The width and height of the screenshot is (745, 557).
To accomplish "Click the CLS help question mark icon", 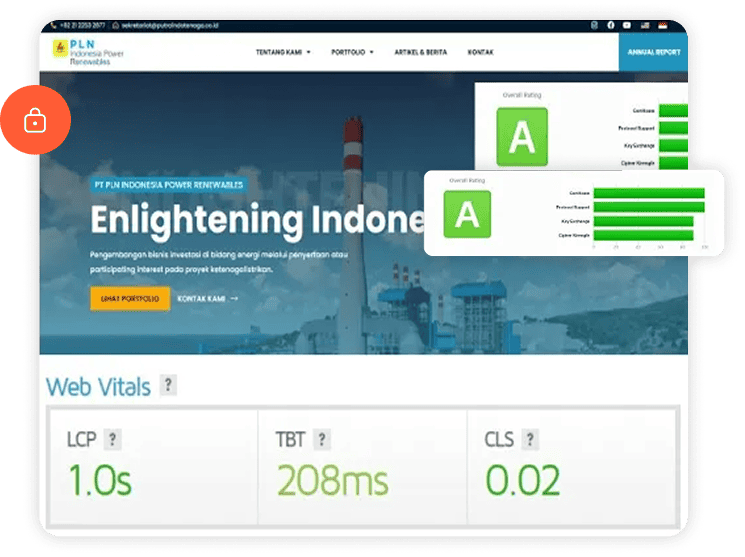I will 530,438.
